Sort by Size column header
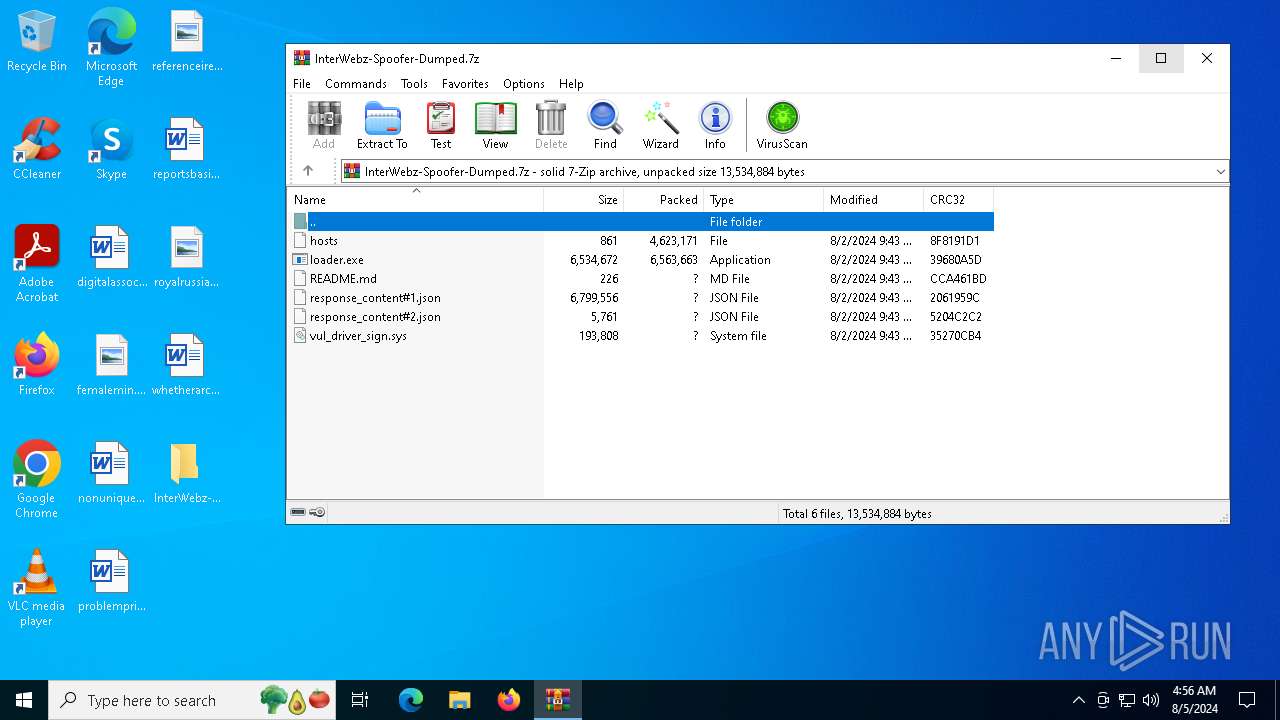 (x=584, y=200)
